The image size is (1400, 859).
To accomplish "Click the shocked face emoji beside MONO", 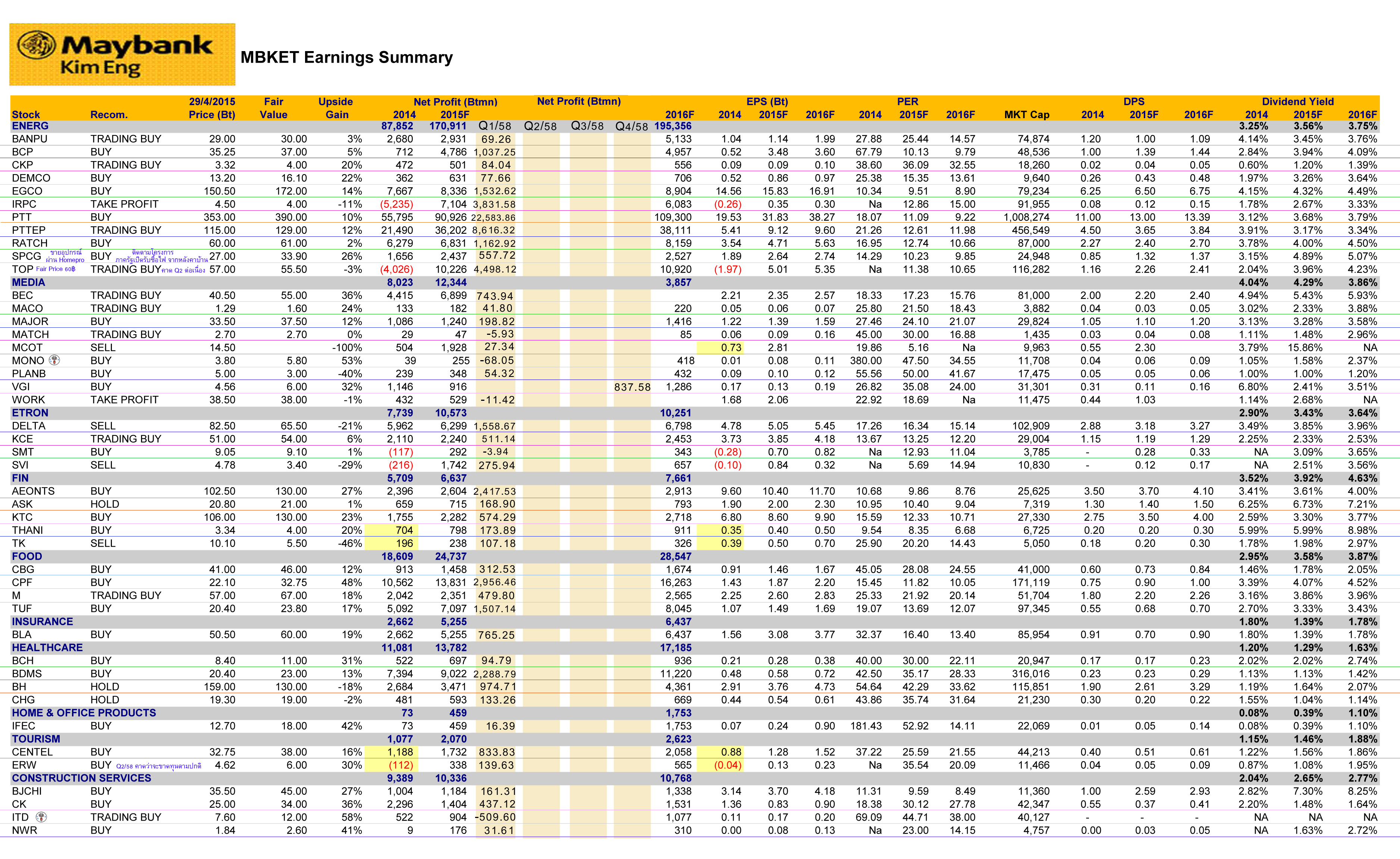I will pyautogui.click(x=54, y=360).
